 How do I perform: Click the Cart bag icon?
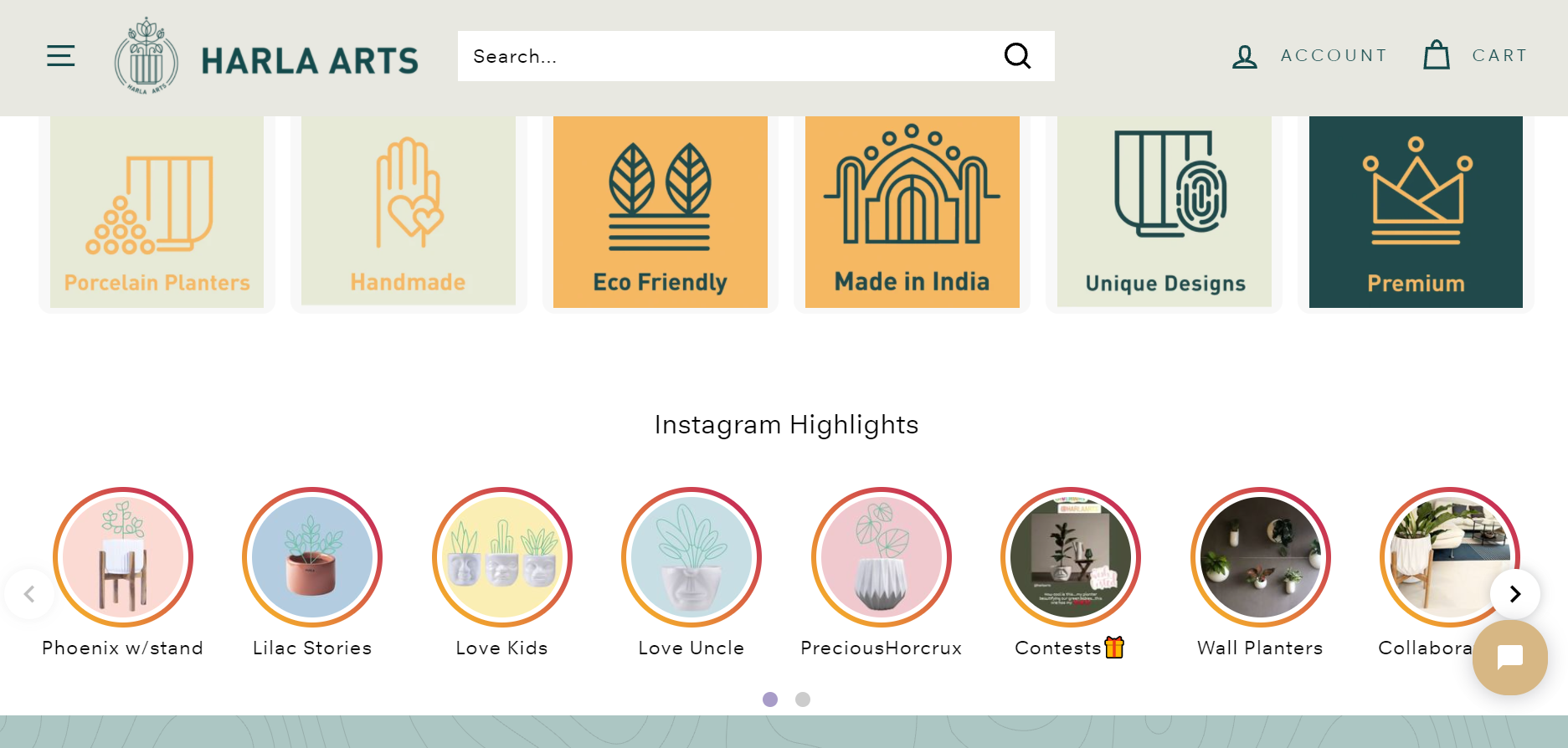point(1435,55)
